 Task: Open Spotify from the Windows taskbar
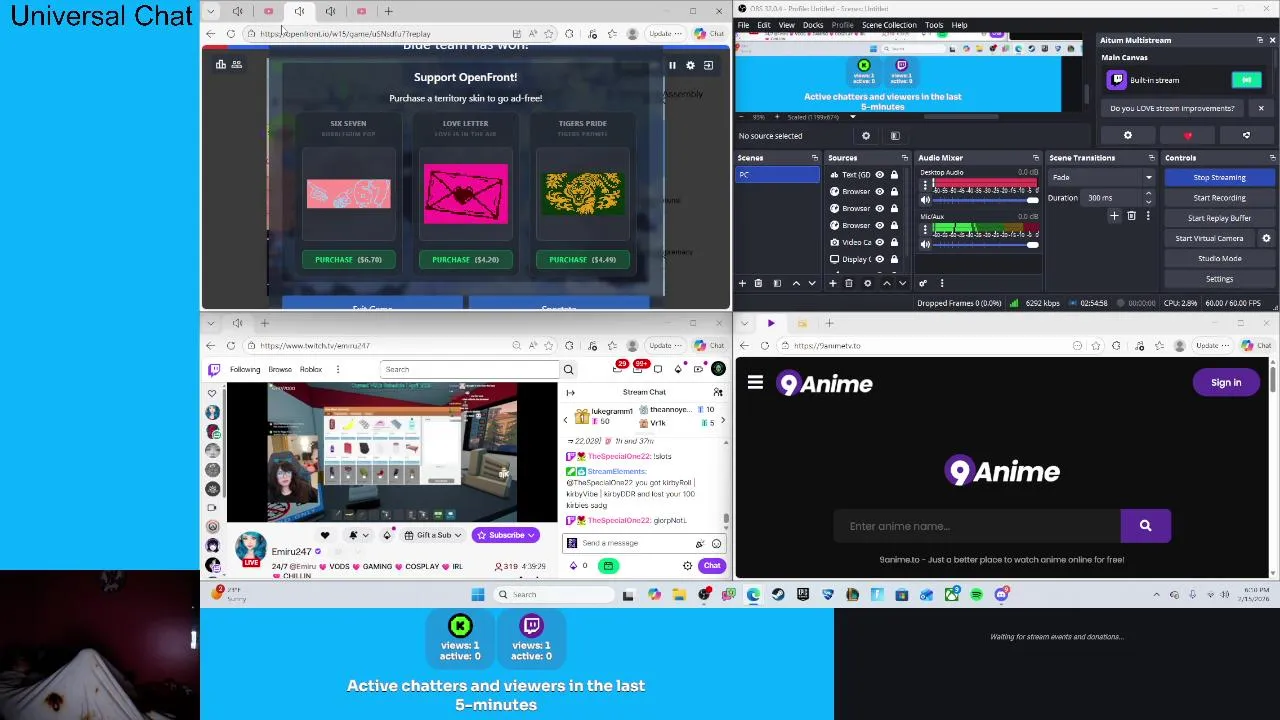click(976, 596)
